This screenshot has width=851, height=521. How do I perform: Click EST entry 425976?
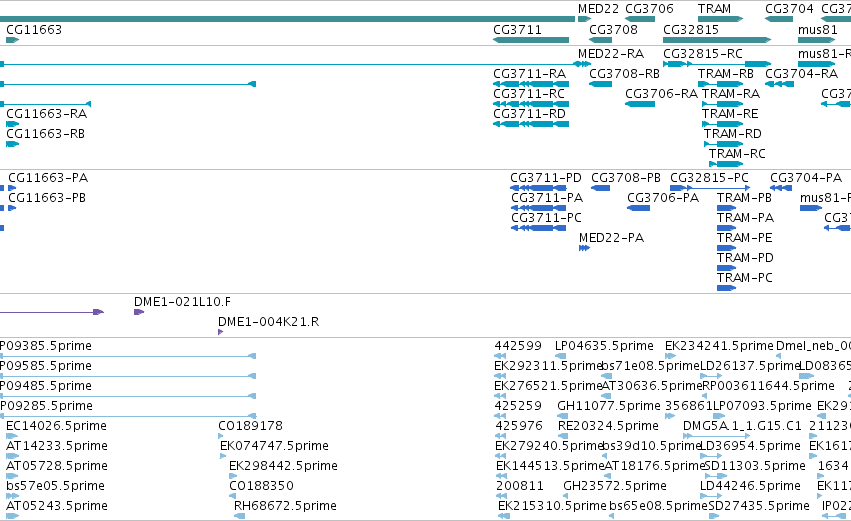[x=519, y=426]
